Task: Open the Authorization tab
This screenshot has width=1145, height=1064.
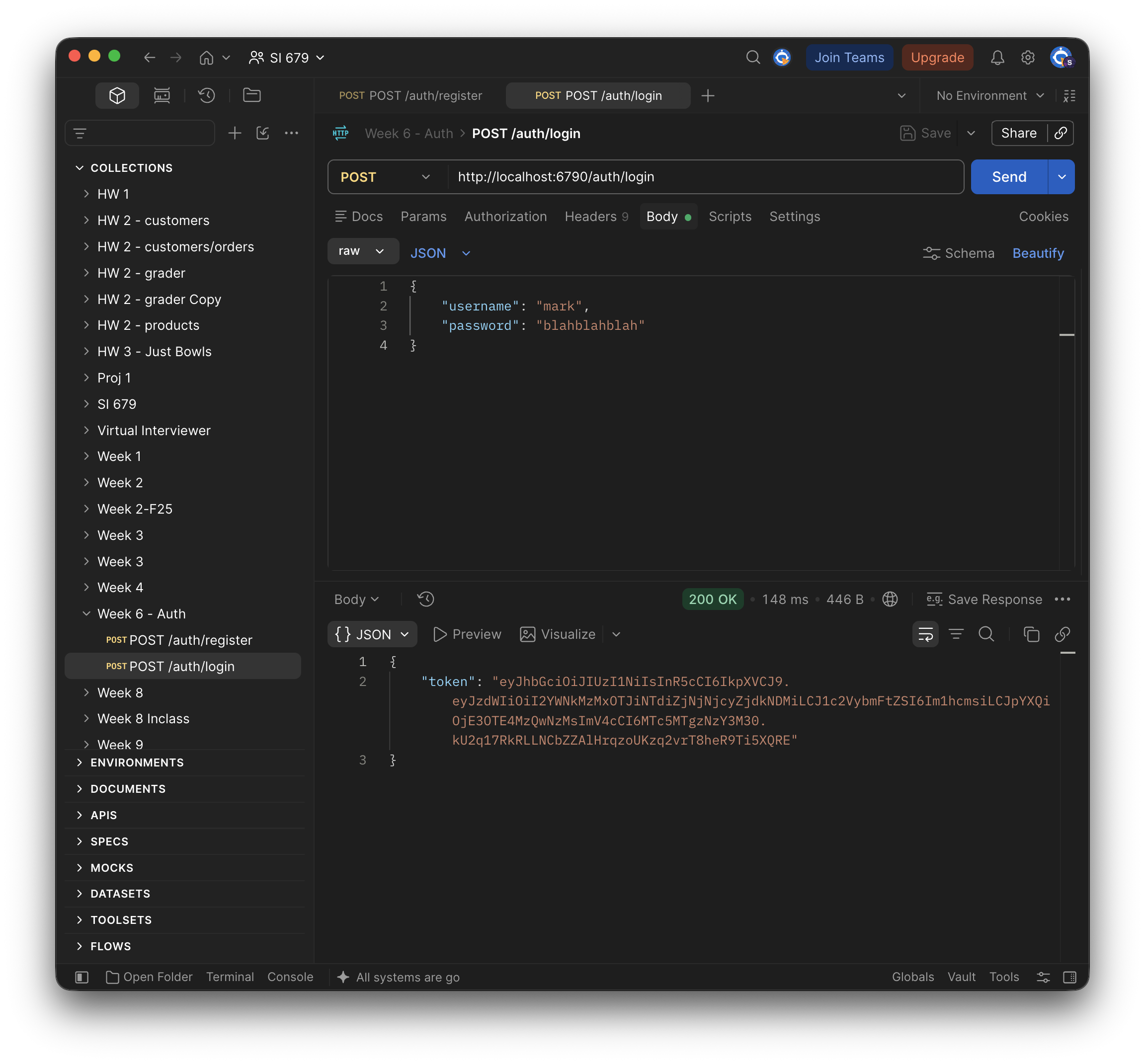Action: (x=506, y=217)
